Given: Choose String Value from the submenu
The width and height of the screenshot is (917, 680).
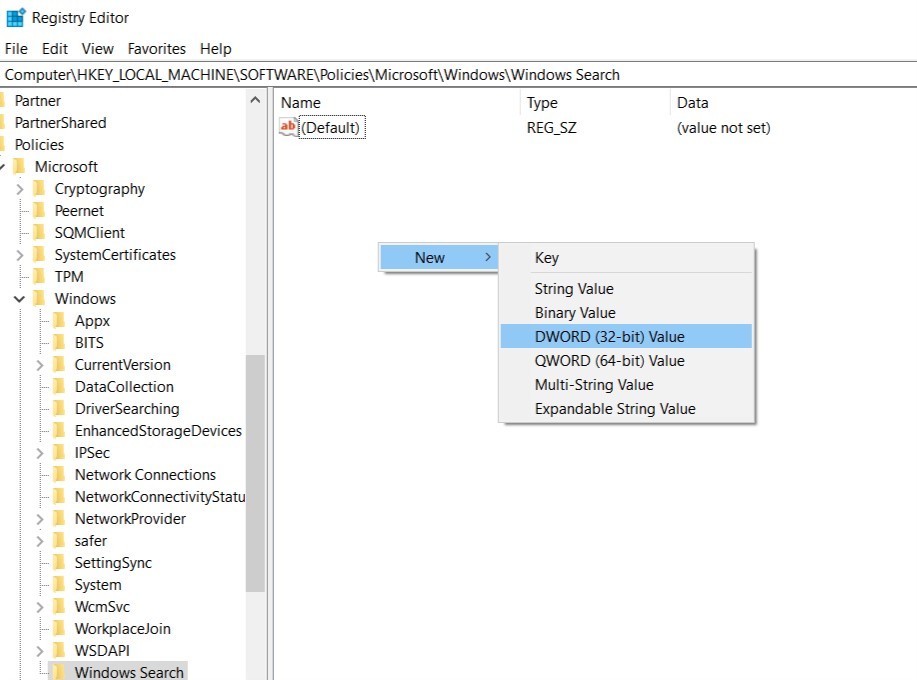Looking at the screenshot, I should 574,289.
